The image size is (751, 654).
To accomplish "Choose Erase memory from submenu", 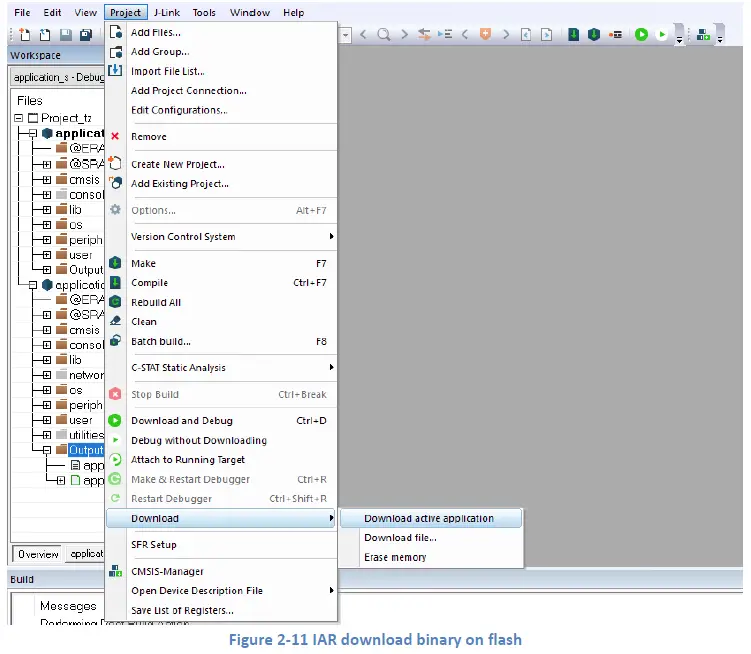I will click(395, 557).
